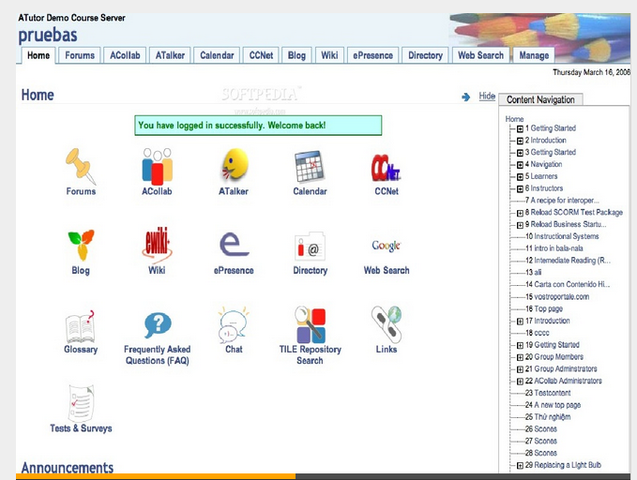This screenshot has height=480, width=637.
Task: Expand the 4 Navigation tree node
Action: pyautogui.click(x=520, y=165)
